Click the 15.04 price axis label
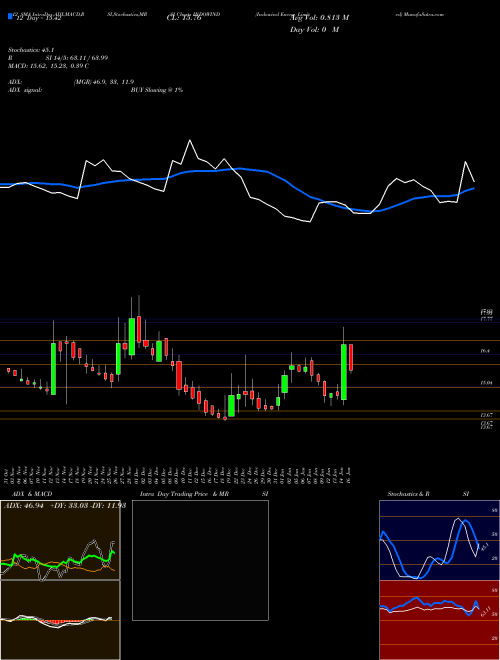The height and width of the screenshot is (660, 500). click(x=486, y=383)
